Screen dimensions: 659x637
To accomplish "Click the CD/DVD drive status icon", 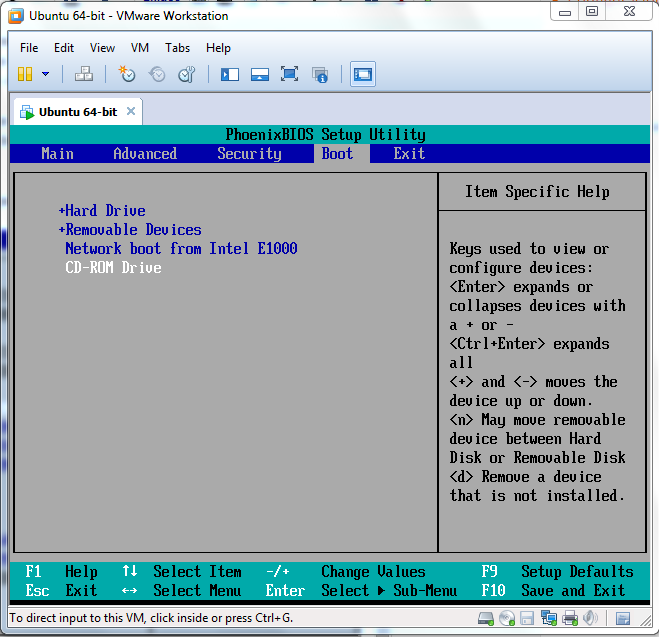I will click(507, 618).
